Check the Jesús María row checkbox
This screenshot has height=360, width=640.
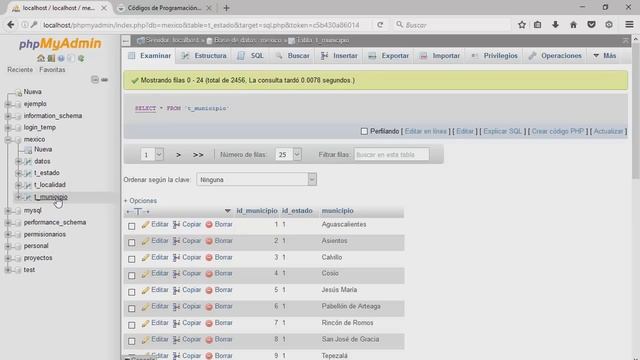click(131, 292)
